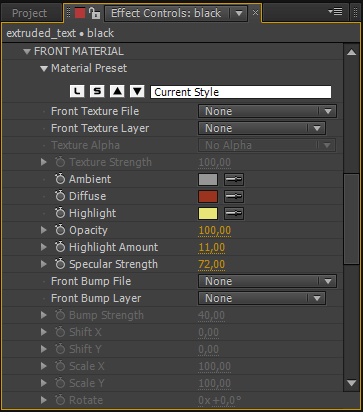Screen dimensions: 363x412
Task: Open the Diffuse red color swatch
Action: (208, 196)
